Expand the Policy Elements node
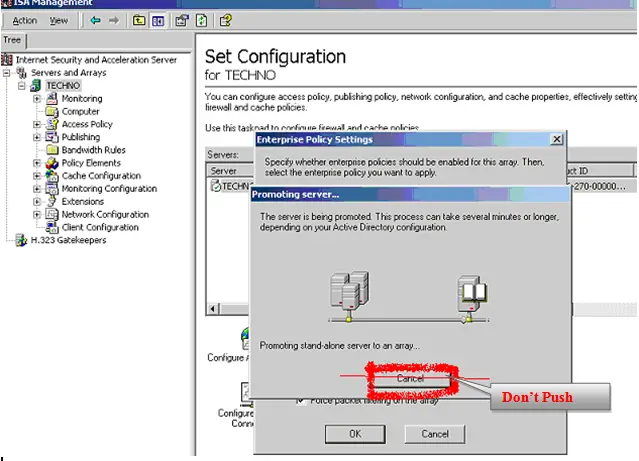The width and height of the screenshot is (639, 461). (37, 163)
